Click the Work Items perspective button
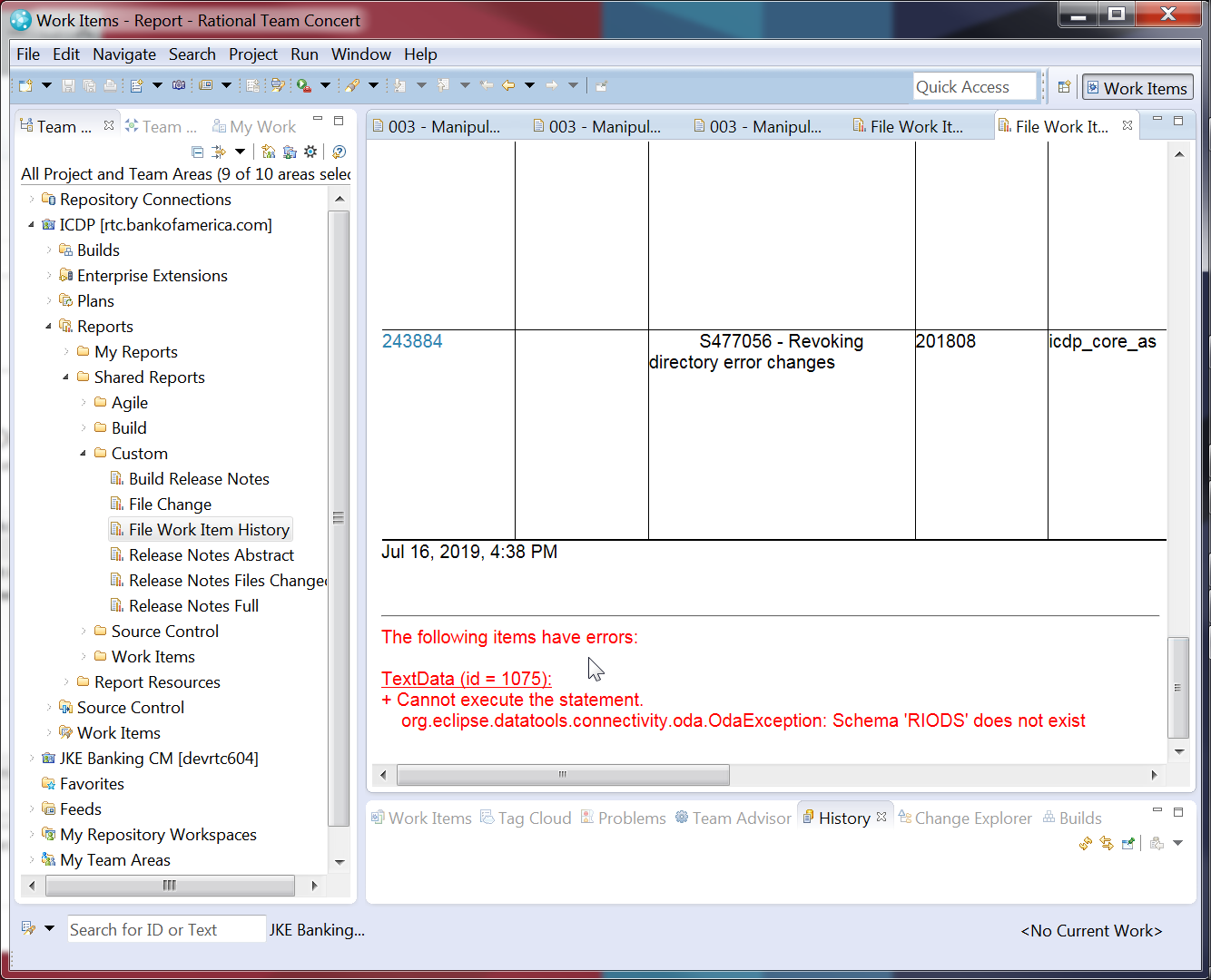The image size is (1211, 980). coord(1137,88)
